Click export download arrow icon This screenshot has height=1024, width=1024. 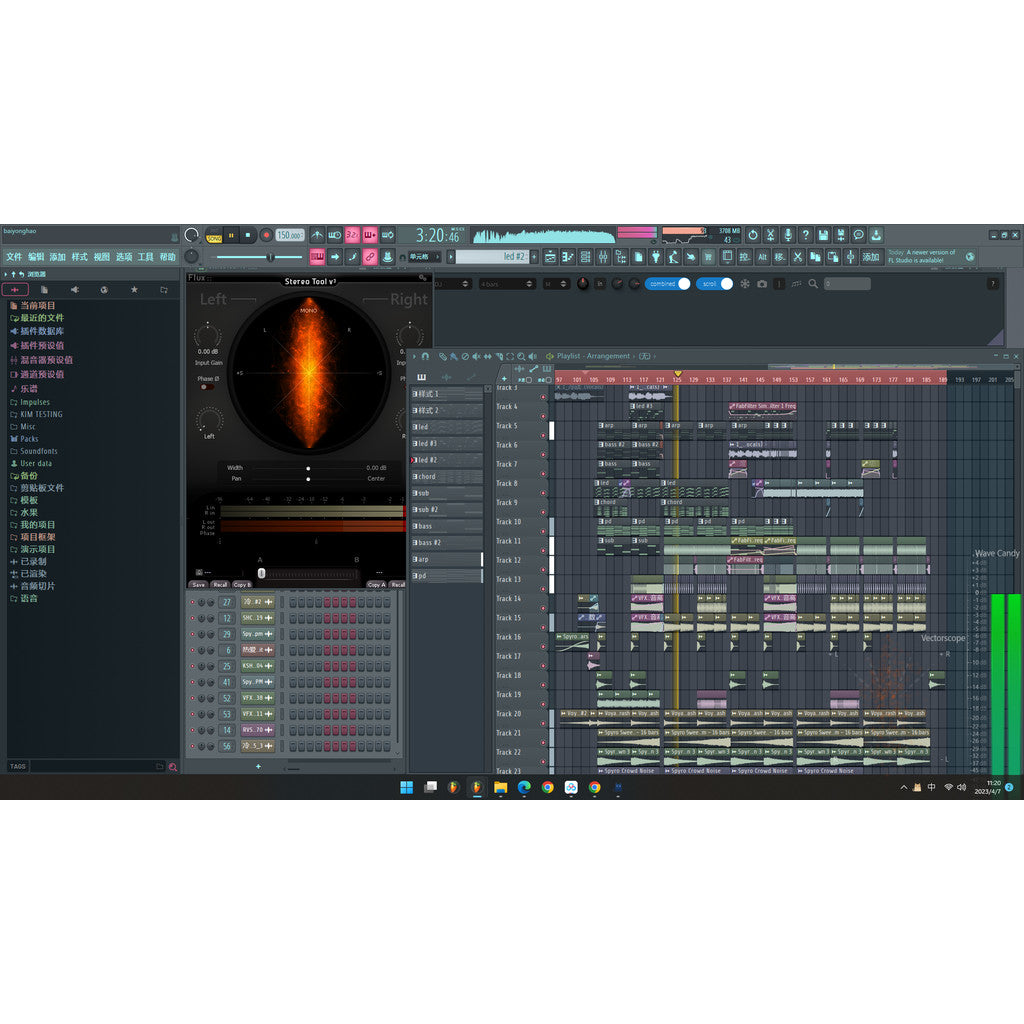[x=876, y=235]
